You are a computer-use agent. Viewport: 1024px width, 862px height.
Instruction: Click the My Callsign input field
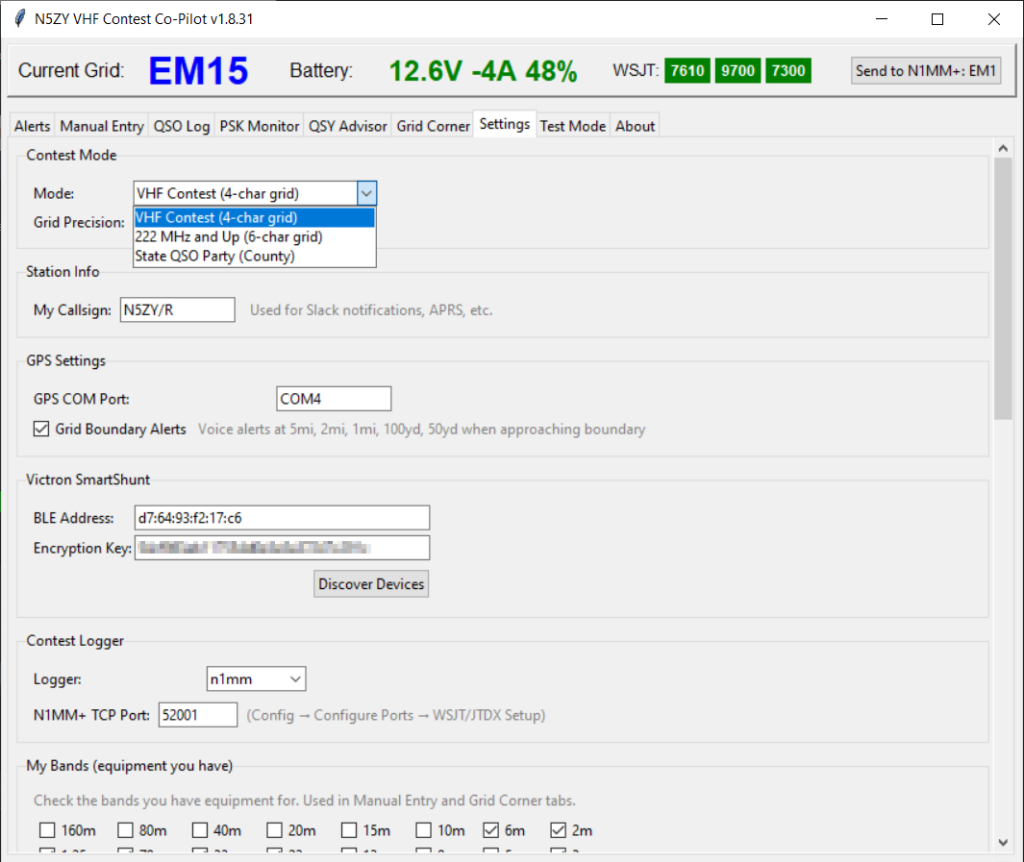point(177,310)
